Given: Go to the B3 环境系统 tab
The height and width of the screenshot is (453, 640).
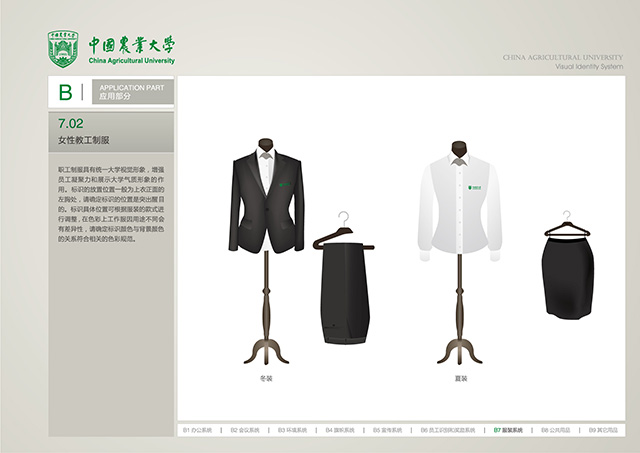Looking at the screenshot, I should pyautogui.click(x=293, y=430).
